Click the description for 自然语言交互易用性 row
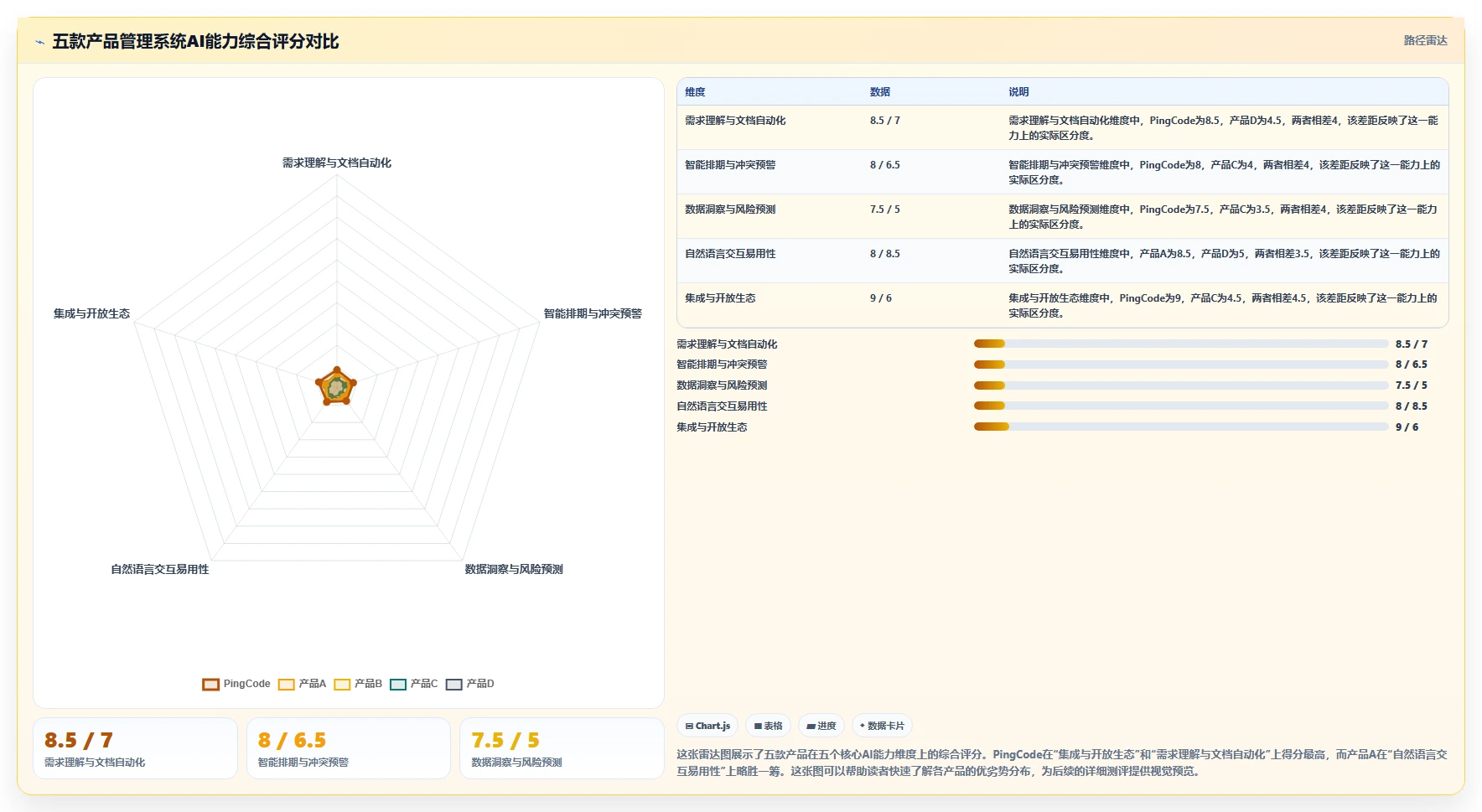 1224,261
